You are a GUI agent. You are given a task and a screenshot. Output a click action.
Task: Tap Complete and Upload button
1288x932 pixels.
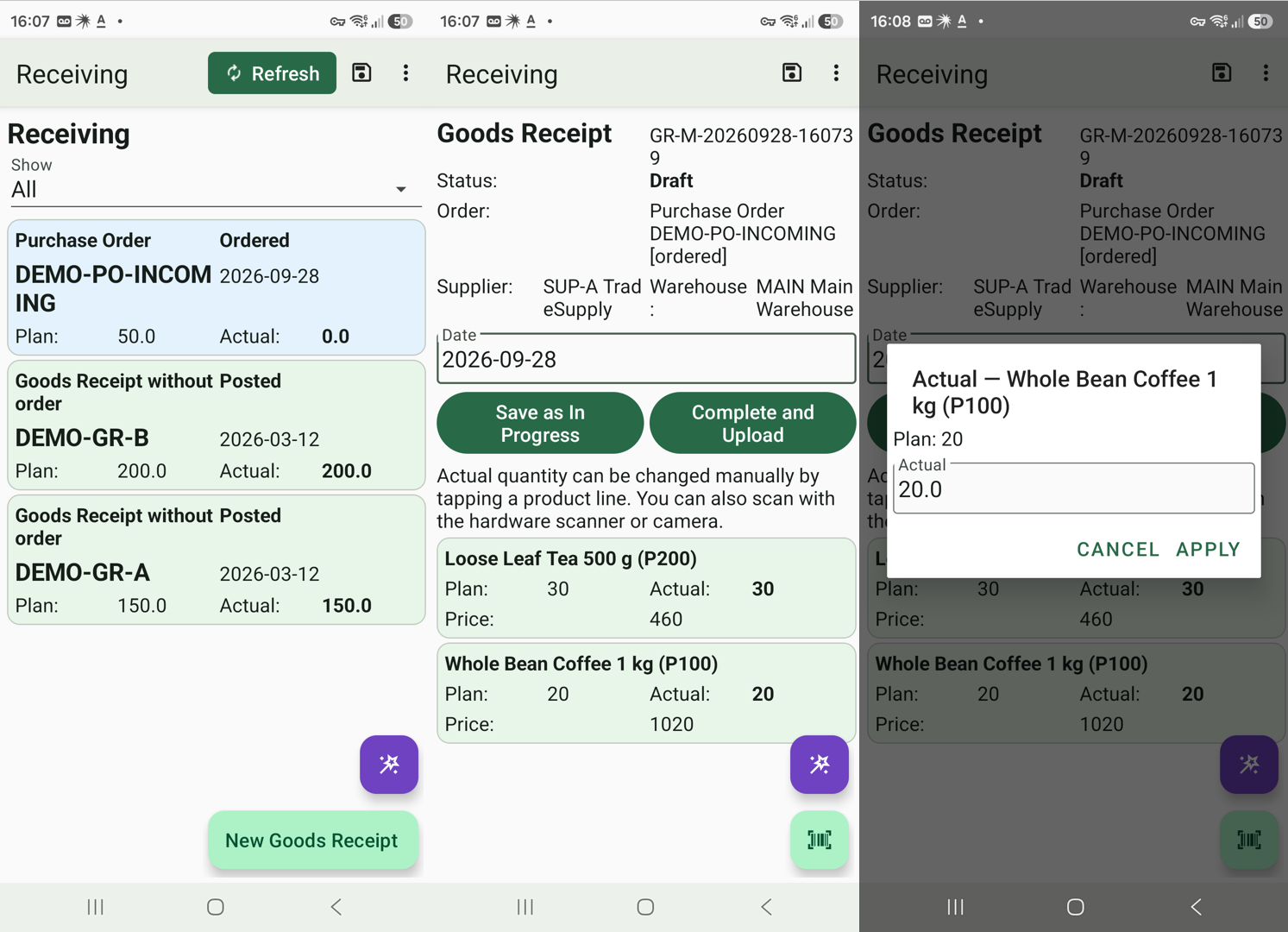click(753, 423)
